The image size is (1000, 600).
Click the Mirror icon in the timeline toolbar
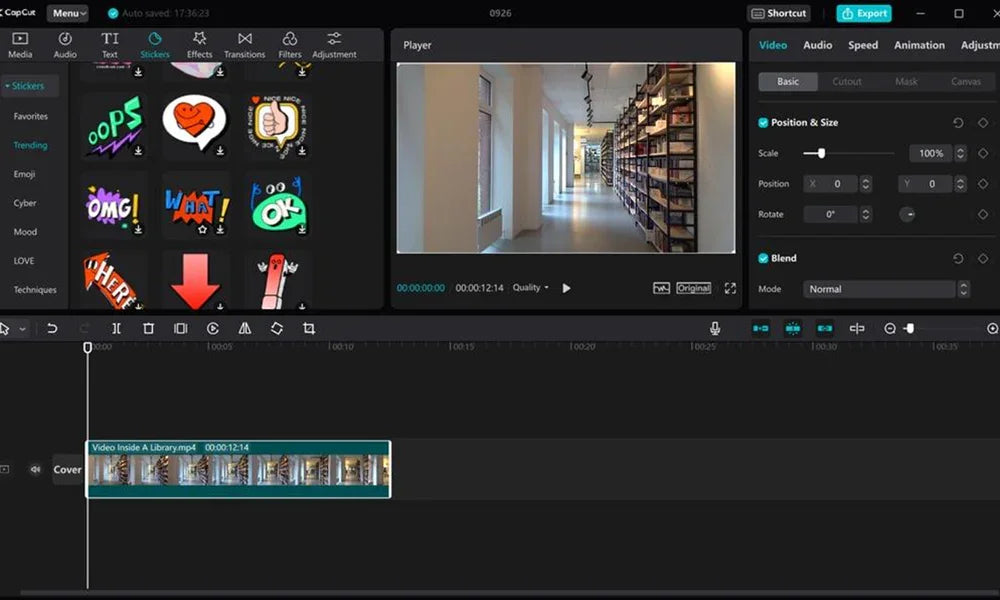(243, 328)
